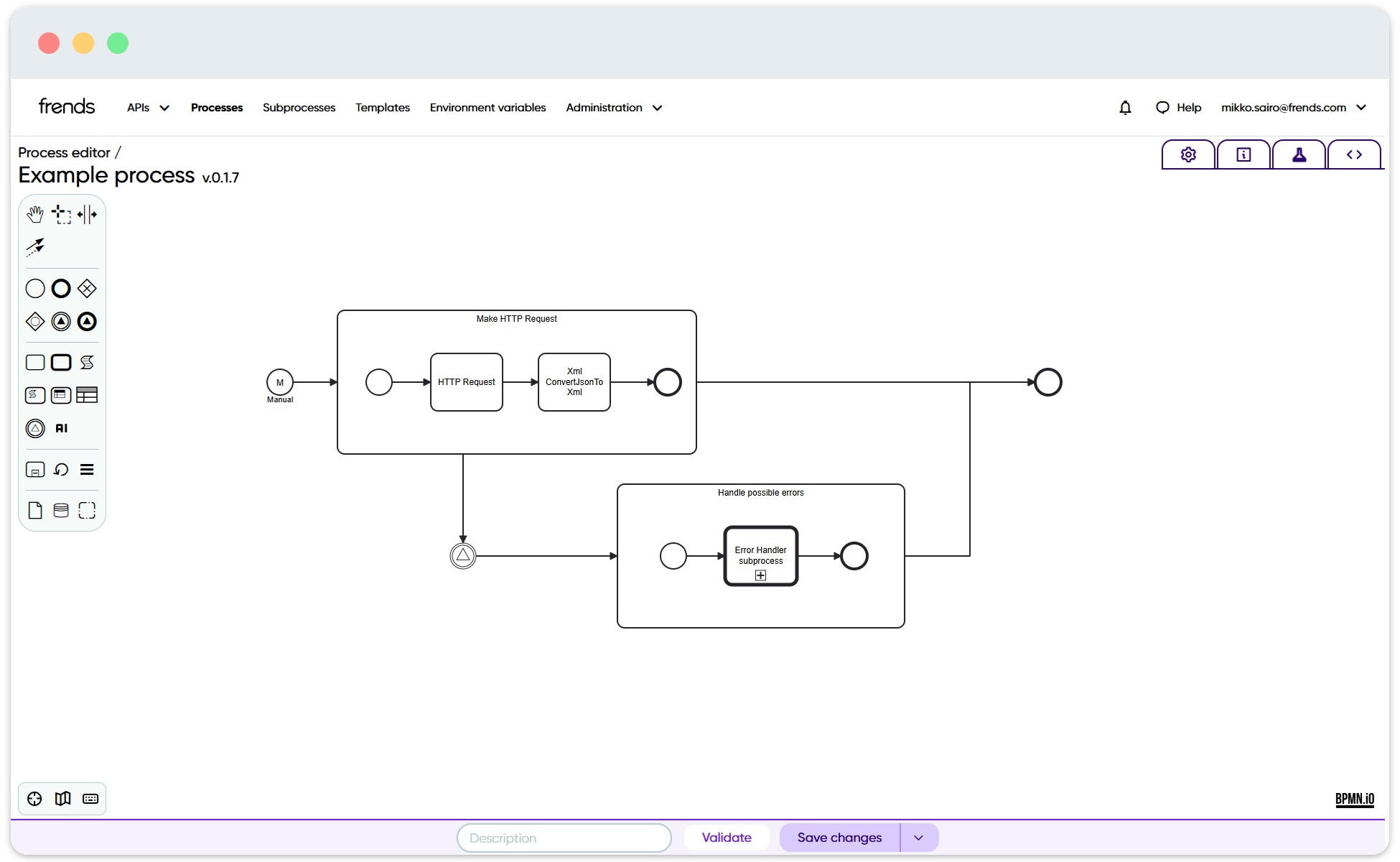This screenshot has width=1400, height=862.
Task: Expand the Administration menu
Action: point(614,107)
